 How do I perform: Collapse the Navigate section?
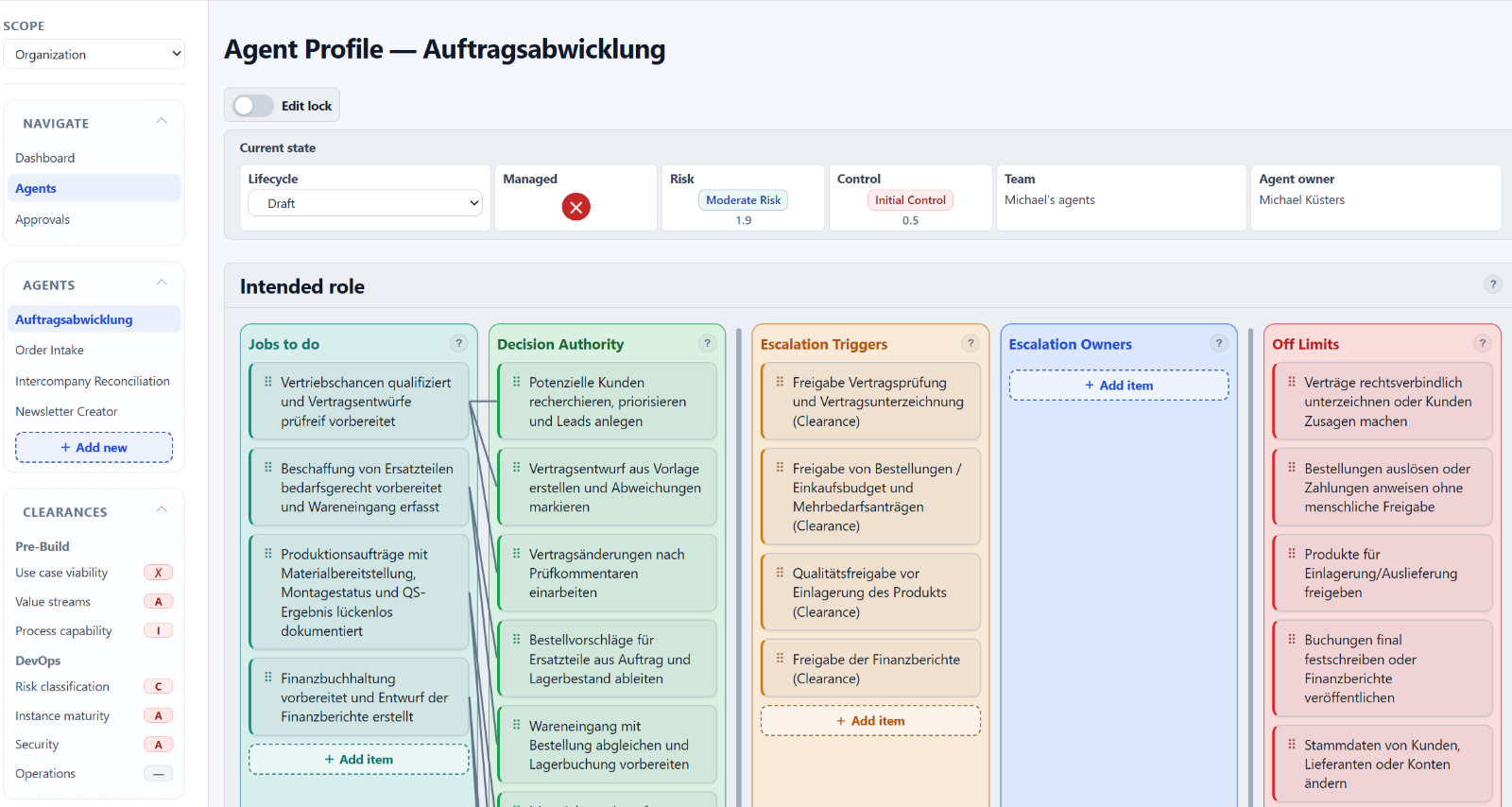(162, 122)
